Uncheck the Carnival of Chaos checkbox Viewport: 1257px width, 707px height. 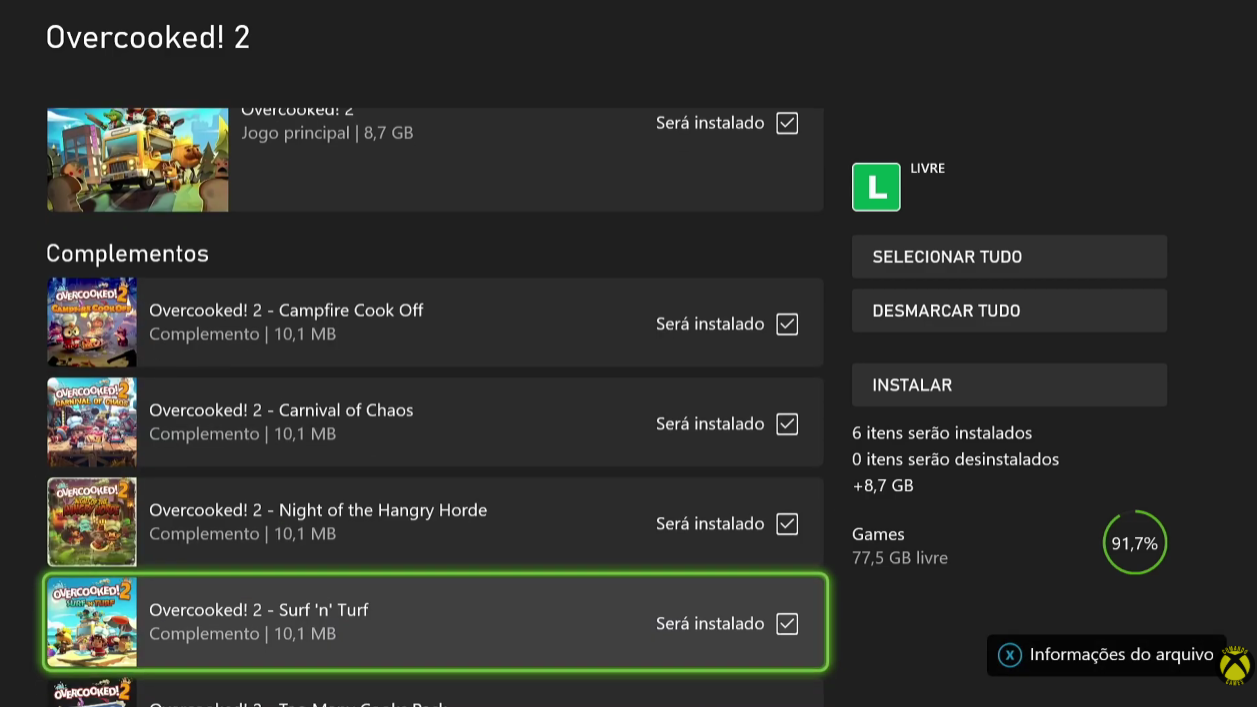(787, 424)
